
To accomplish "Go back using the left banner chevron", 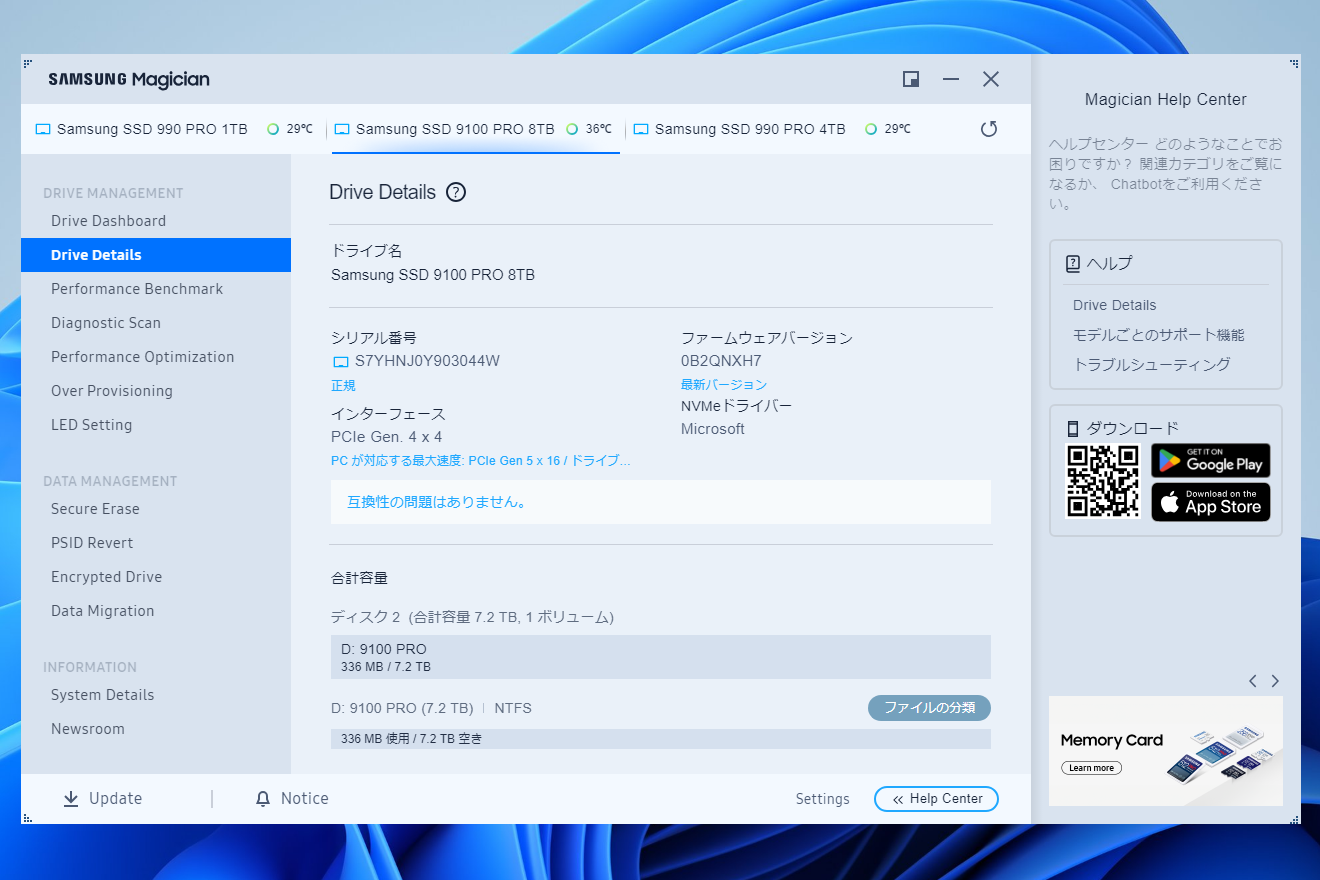I will coord(1253,680).
